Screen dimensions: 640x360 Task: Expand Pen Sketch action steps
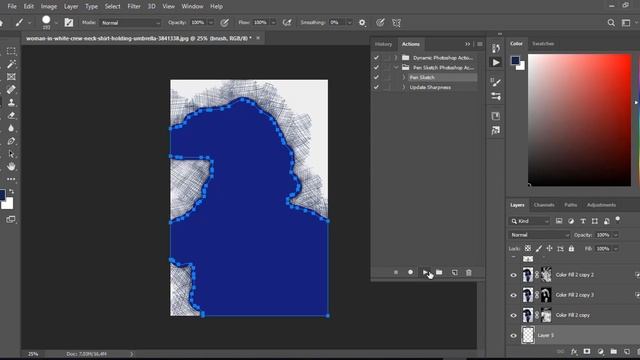pyautogui.click(x=404, y=77)
